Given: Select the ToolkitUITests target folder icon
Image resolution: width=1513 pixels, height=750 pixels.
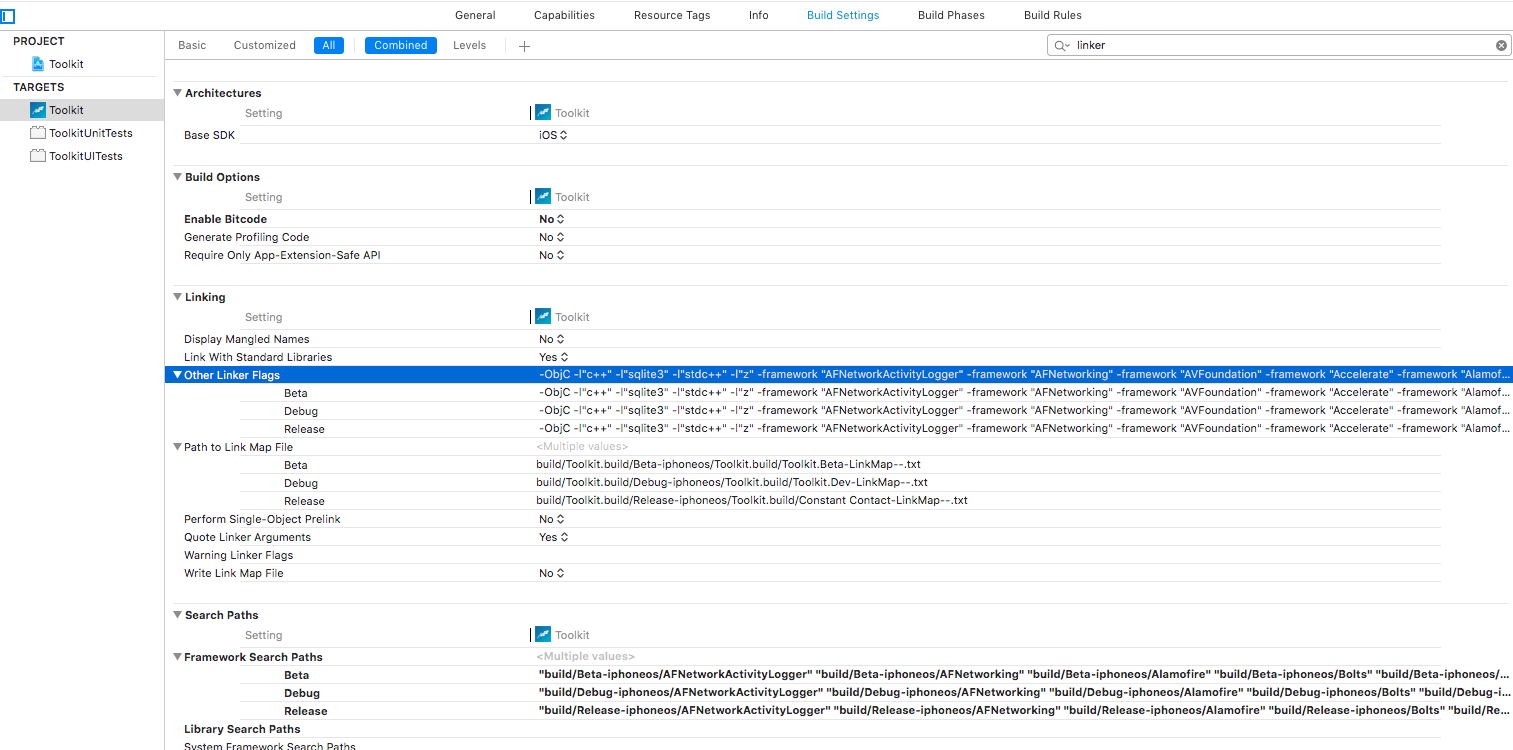Looking at the screenshot, I should [x=38, y=156].
